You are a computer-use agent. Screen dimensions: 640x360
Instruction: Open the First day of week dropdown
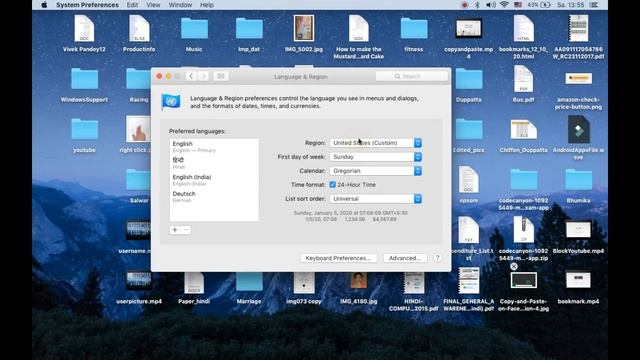[x=376, y=157]
